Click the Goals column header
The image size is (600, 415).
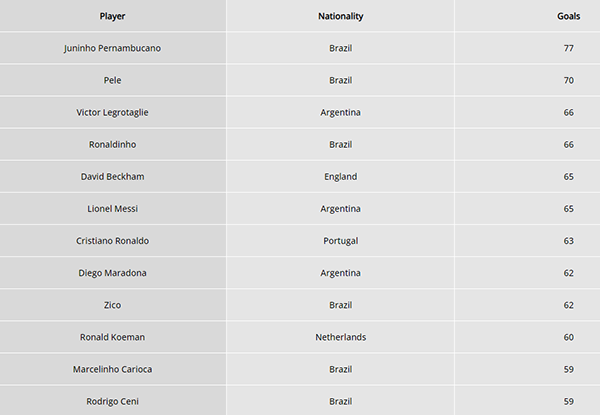[568, 16]
